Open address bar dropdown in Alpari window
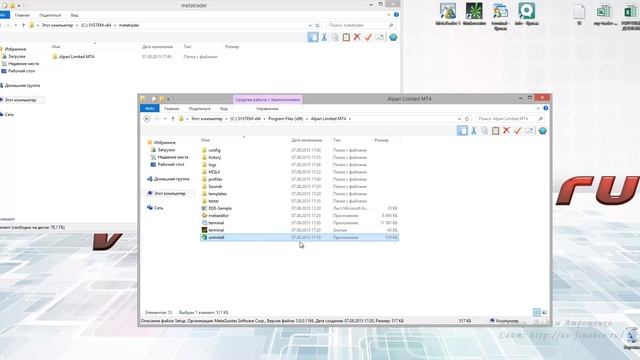This screenshot has width=640, height=360. tap(460, 119)
